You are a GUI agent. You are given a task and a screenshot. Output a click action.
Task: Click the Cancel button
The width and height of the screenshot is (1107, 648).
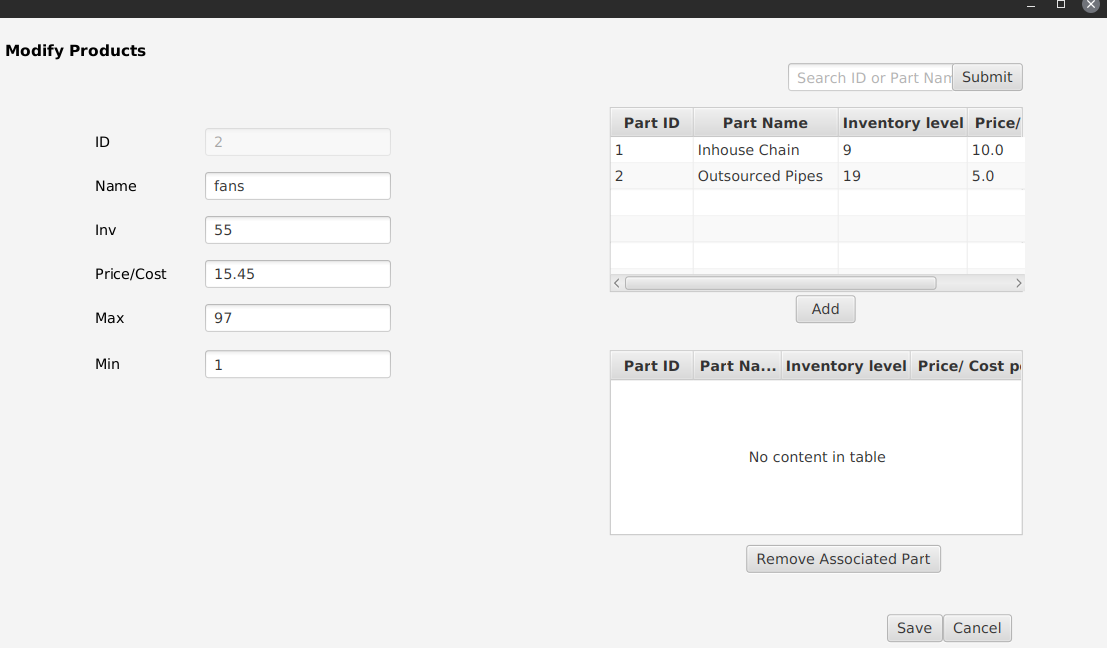977,627
